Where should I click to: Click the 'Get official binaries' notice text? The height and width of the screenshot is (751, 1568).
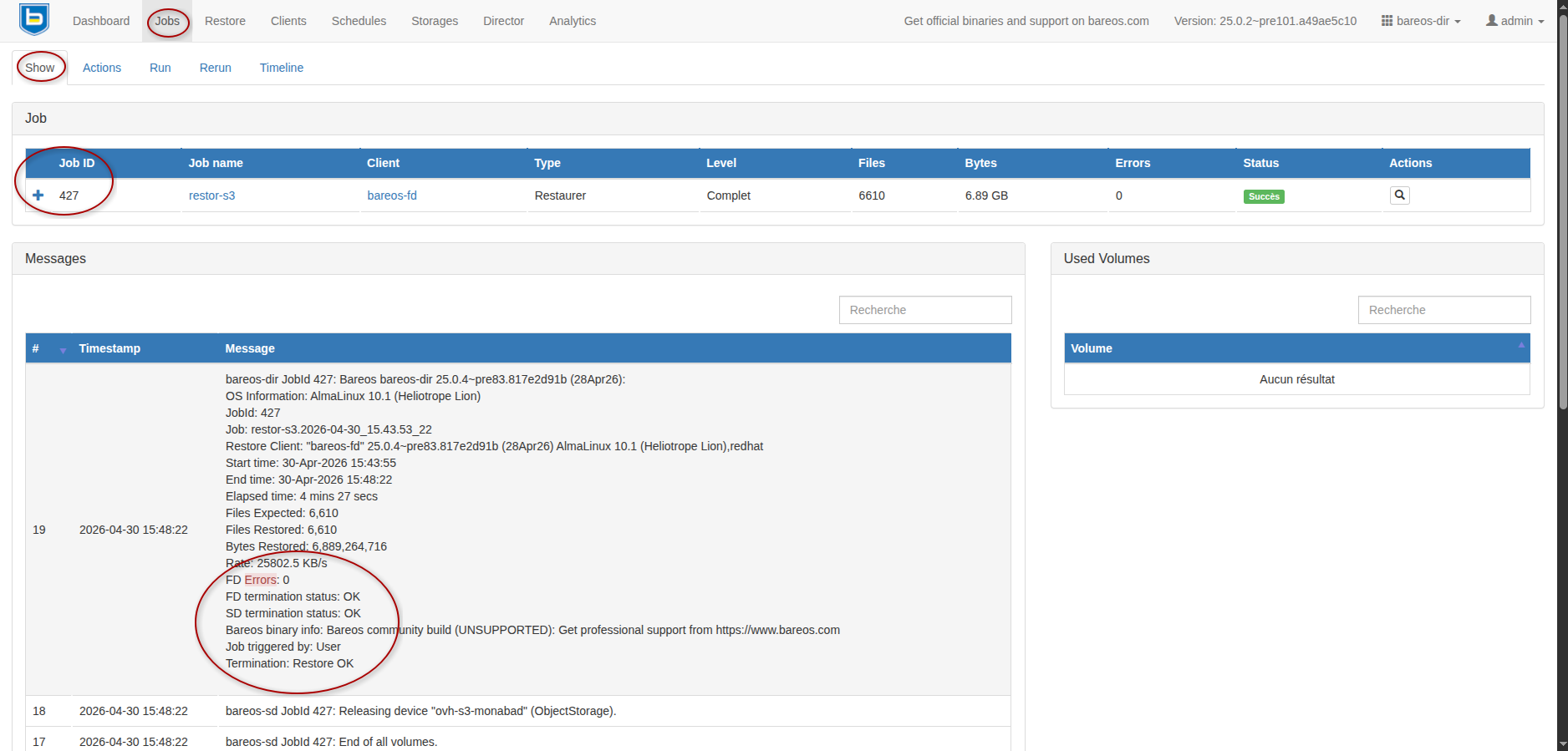1026,21
